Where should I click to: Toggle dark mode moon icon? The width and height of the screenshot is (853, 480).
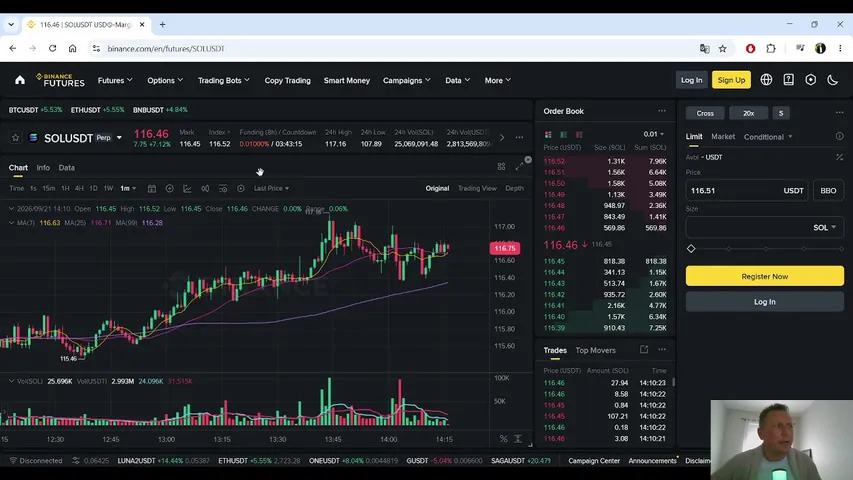coord(833,80)
